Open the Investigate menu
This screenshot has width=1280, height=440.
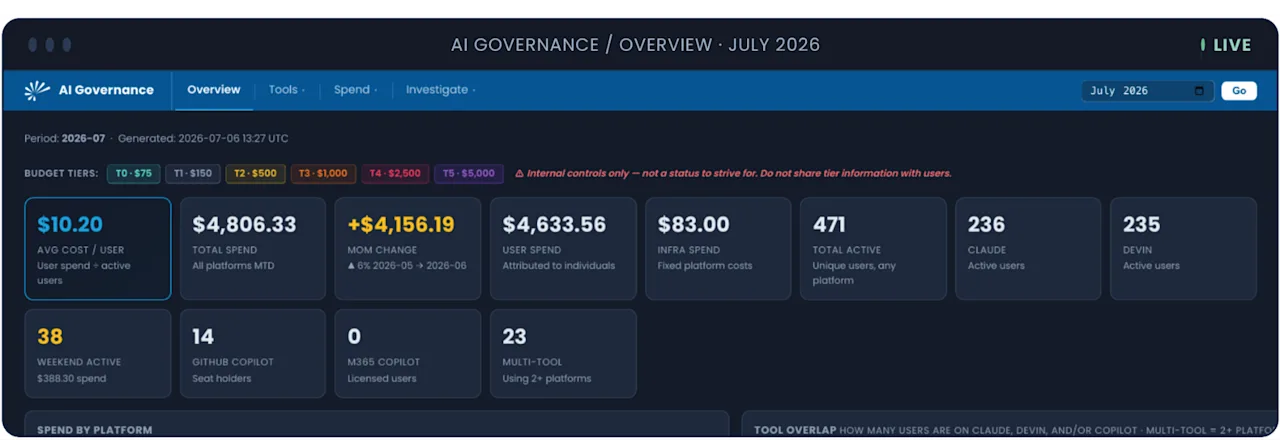click(x=440, y=90)
